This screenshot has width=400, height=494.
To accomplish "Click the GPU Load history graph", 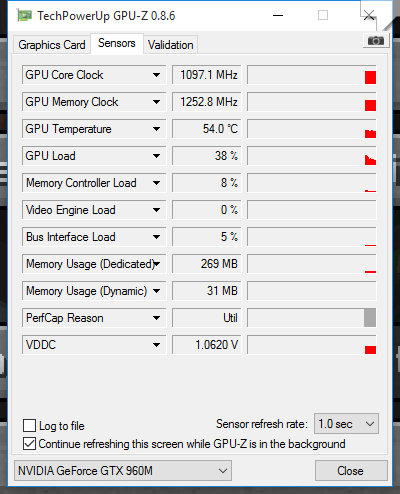I will tap(312, 156).
